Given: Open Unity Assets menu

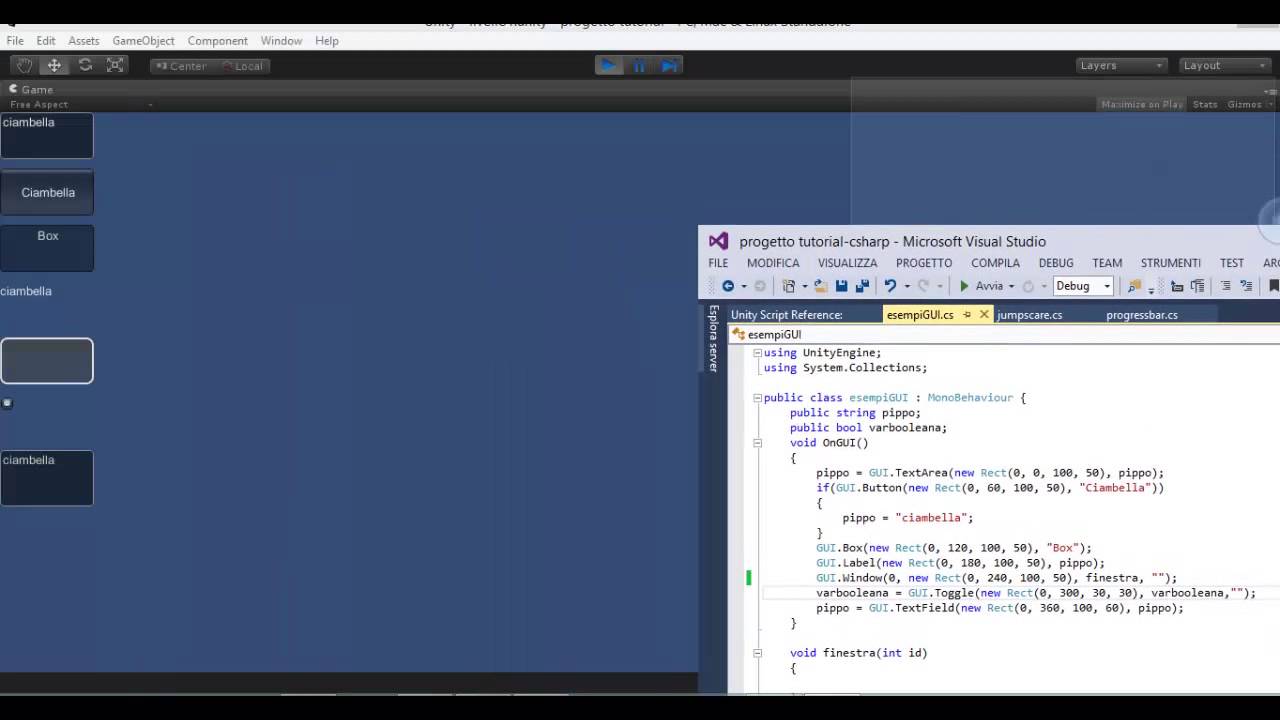Looking at the screenshot, I should coord(84,41).
